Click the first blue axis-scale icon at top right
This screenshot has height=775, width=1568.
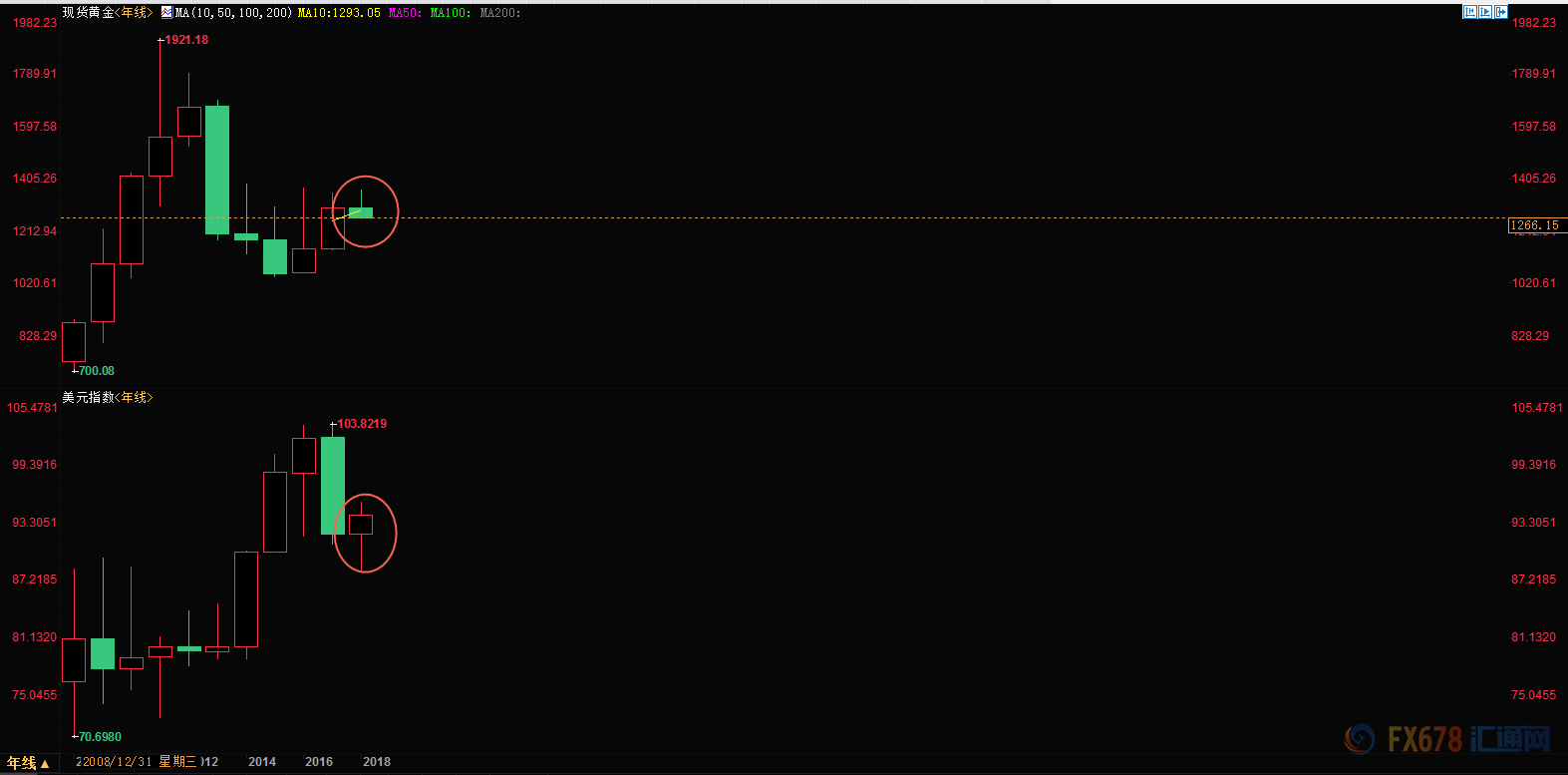pyautogui.click(x=1469, y=12)
